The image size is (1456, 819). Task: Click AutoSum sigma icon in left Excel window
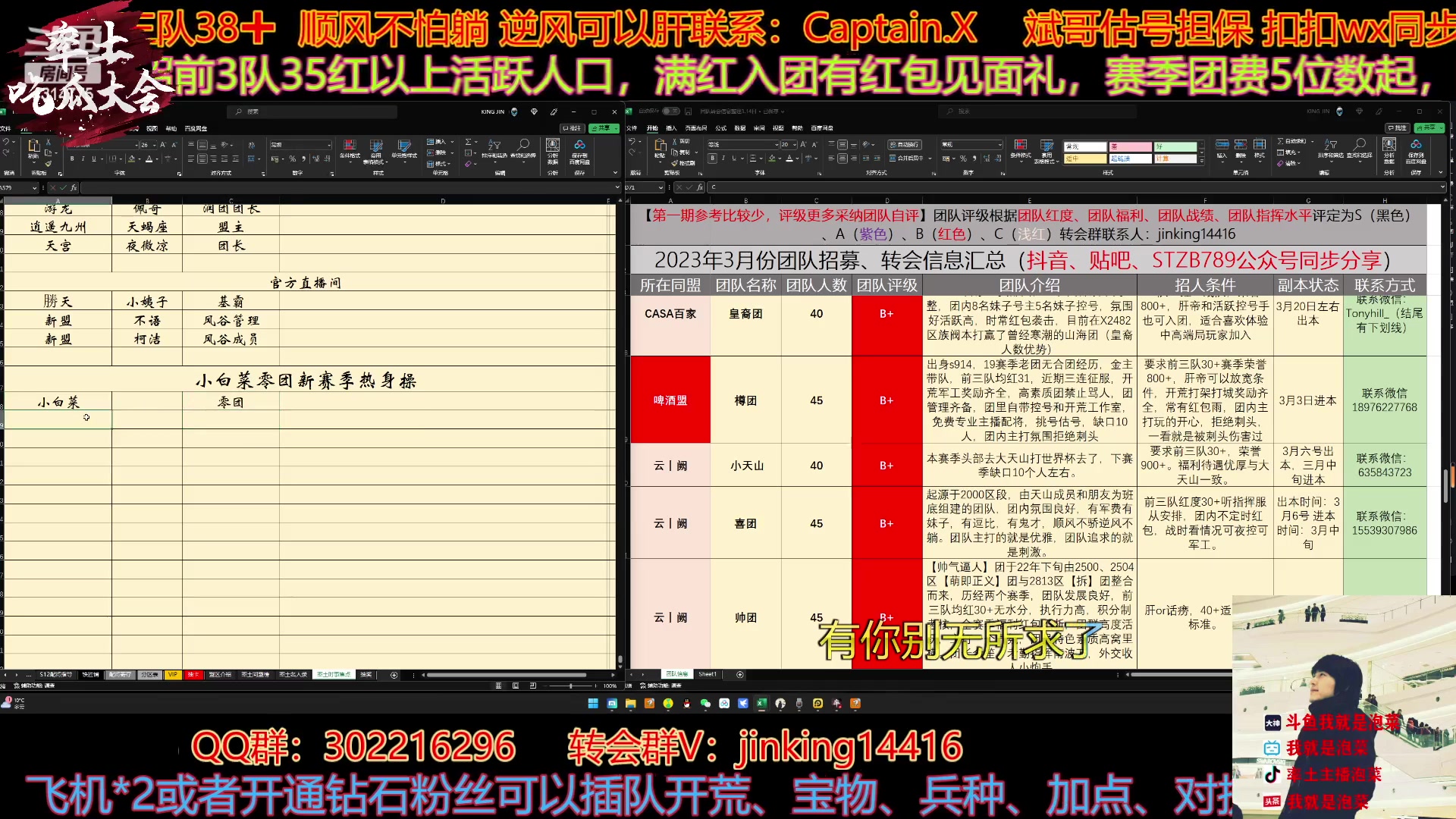point(468,142)
